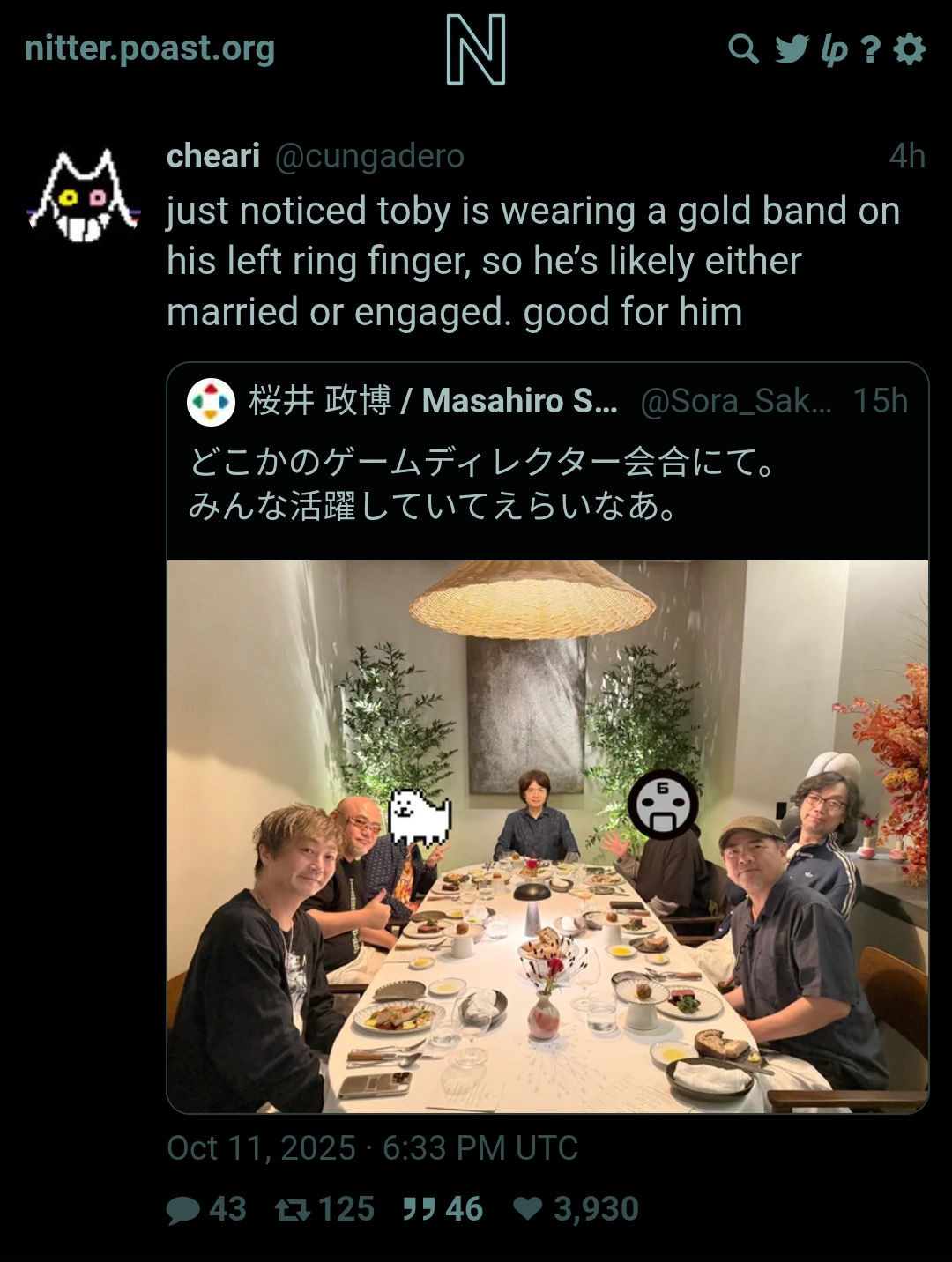Image resolution: width=952 pixels, height=1262 pixels.
Task: Open the @Sora_Sak... quoted handle
Action: 736,401
